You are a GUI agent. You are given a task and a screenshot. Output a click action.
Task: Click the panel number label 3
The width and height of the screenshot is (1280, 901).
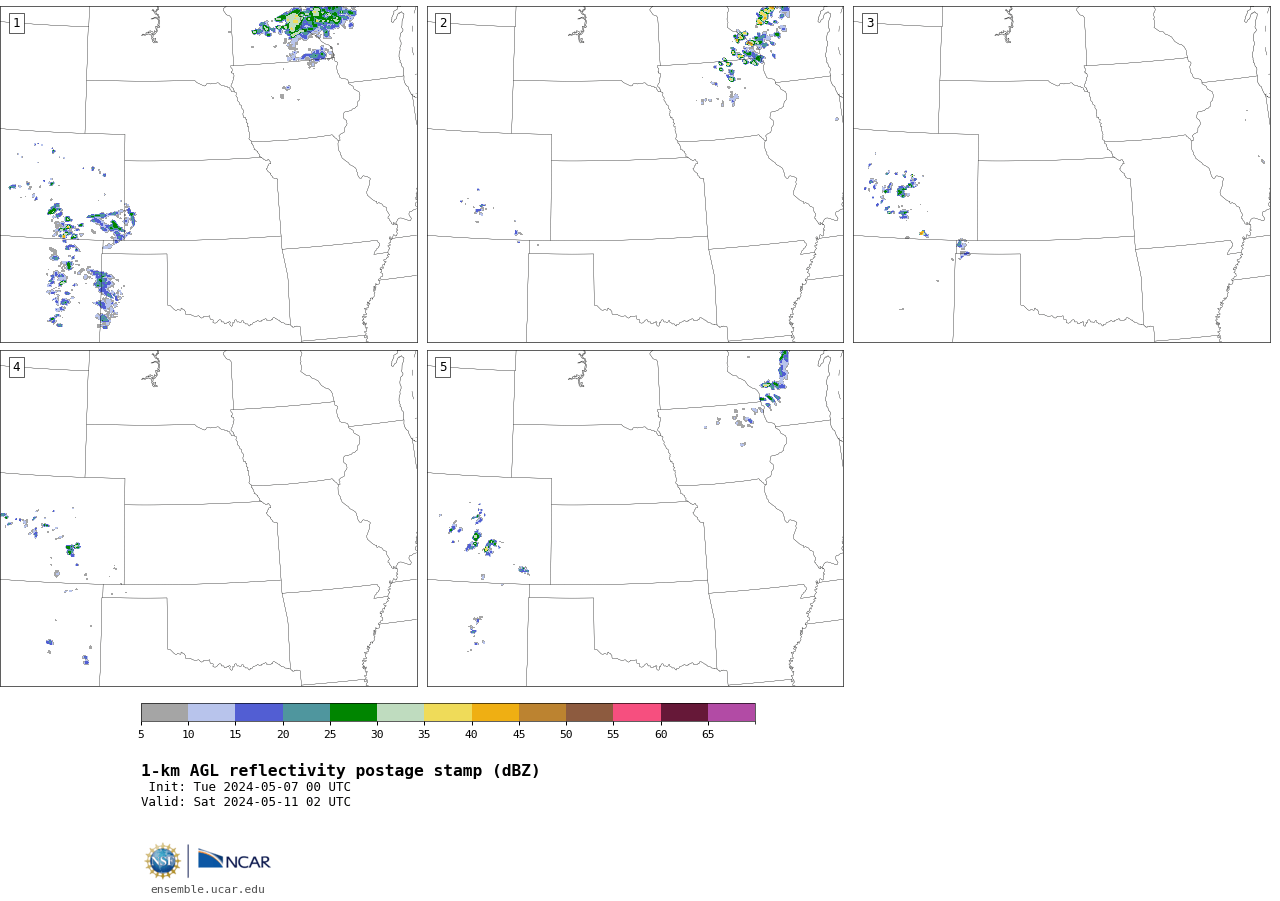pyautogui.click(x=869, y=23)
